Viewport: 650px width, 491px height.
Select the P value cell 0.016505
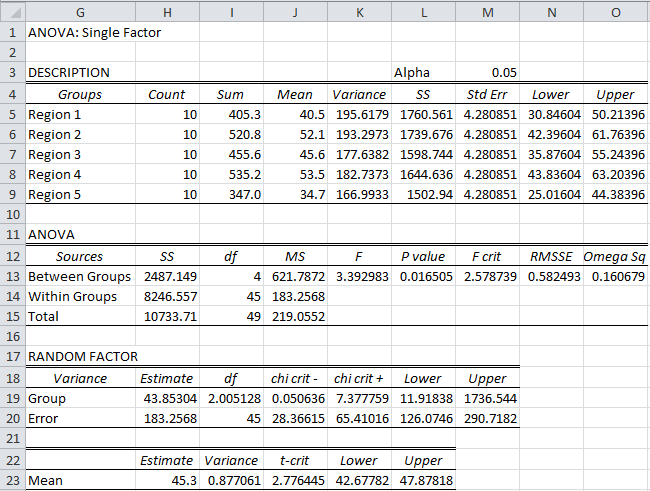(x=424, y=276)
